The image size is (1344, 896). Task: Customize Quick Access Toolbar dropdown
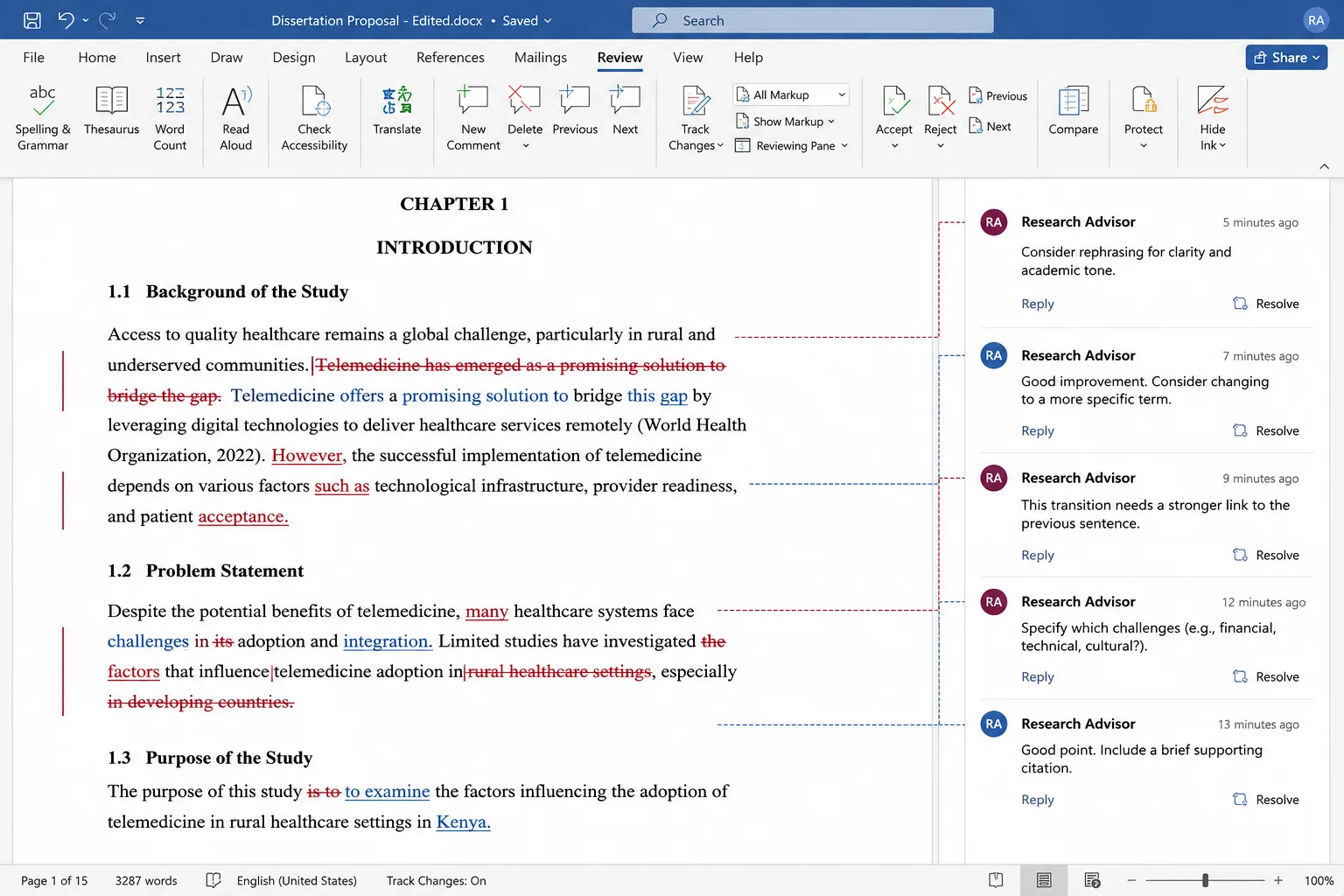(140, 20)
